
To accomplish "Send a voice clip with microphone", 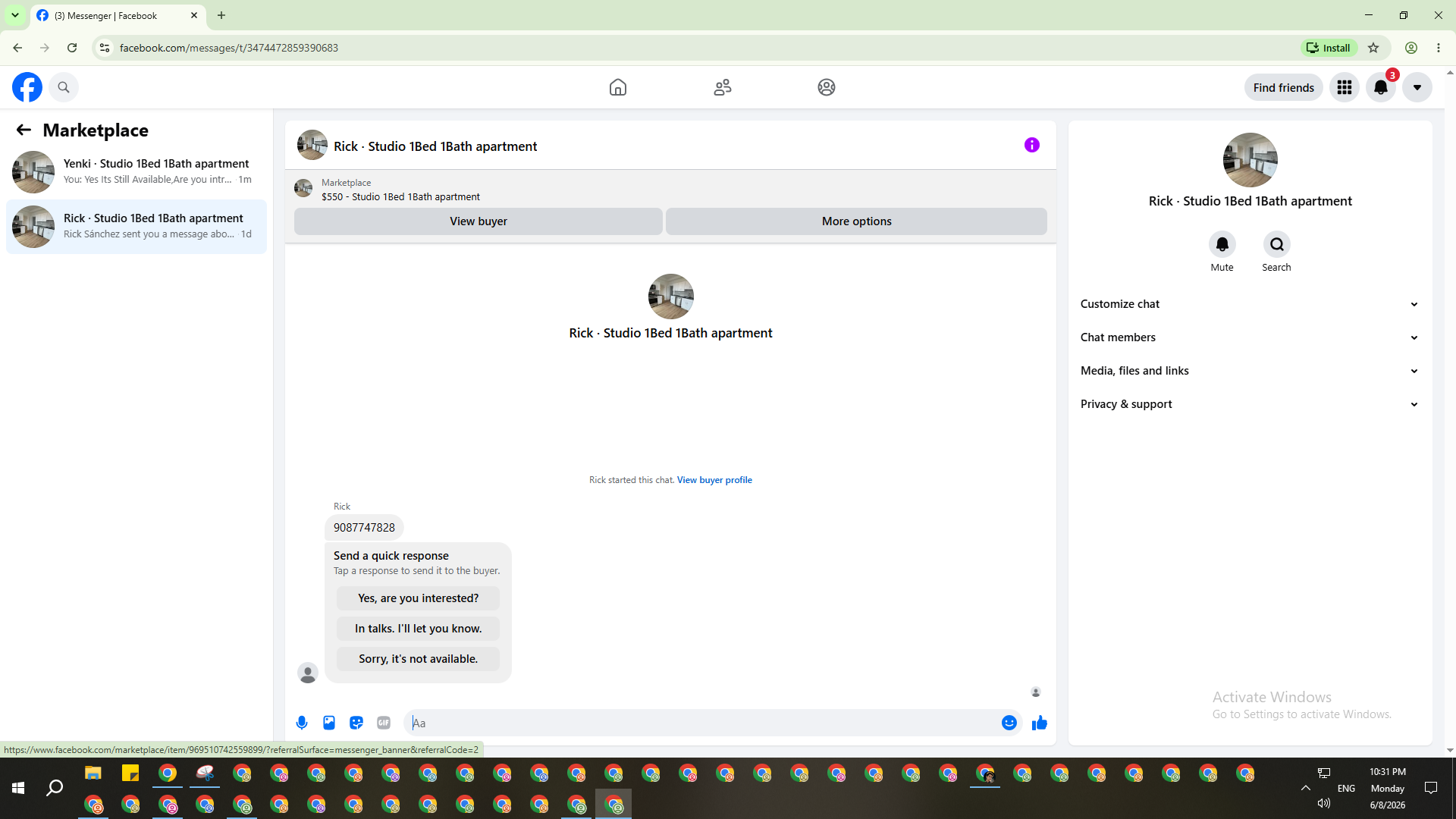I will click(302, 723).
